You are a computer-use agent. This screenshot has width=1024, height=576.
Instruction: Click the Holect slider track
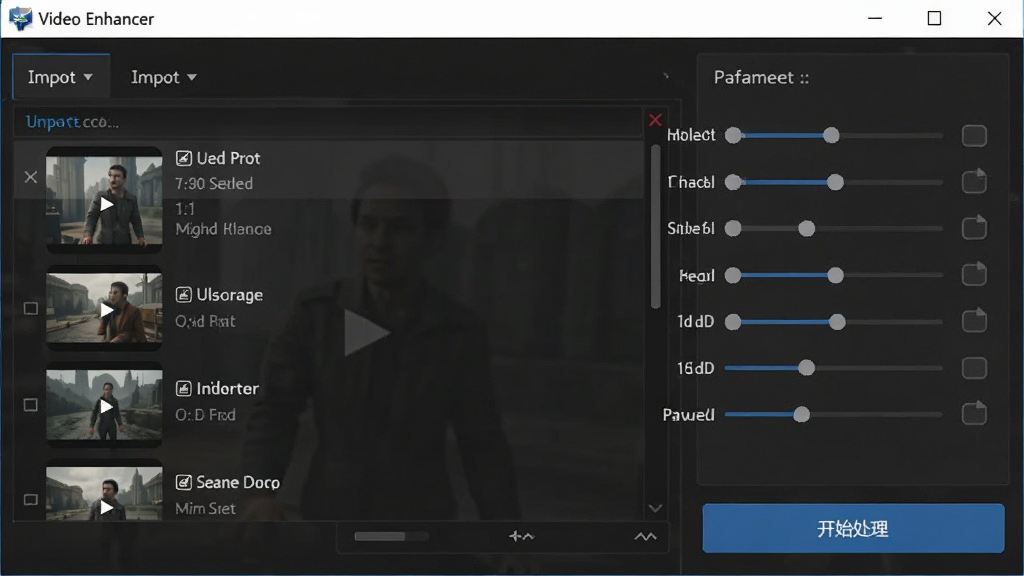pos(834,135)
